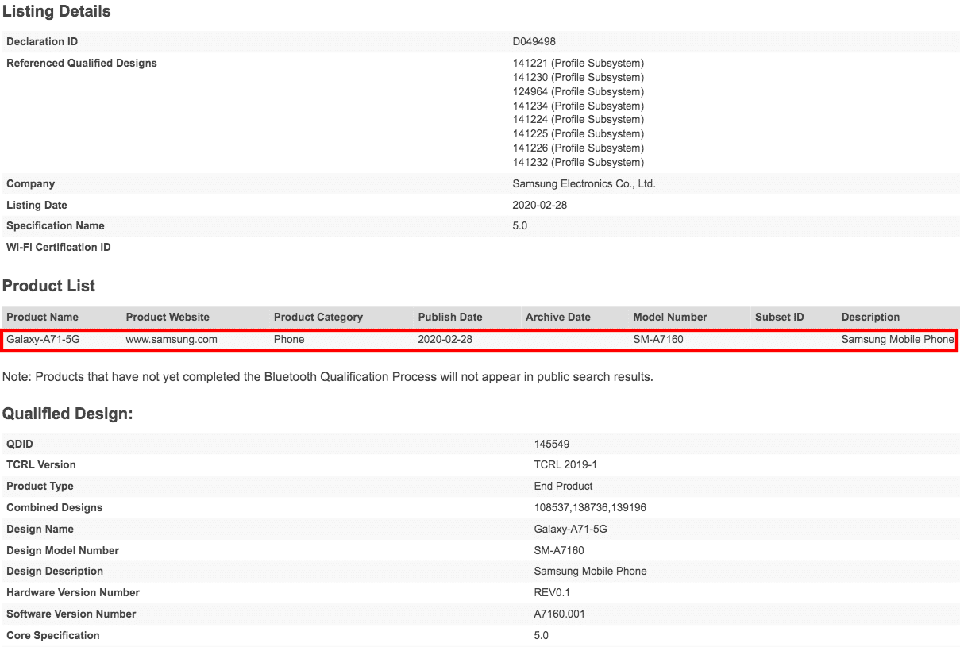Click the Product List heading
The width and height of the screenshot is (960, 647).
pyautogui.click(x=48, y=286)
